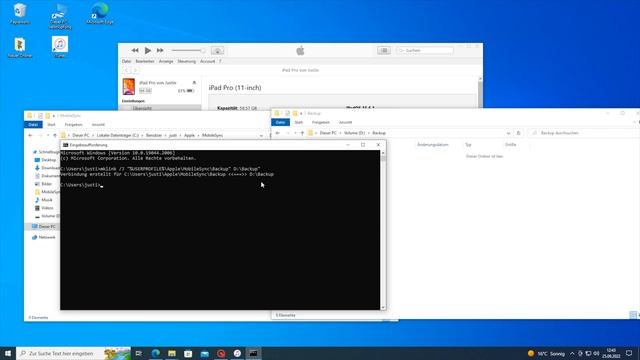Click Größe column header in Backup window
Viewport: 640px width, 360px height.
coord(511,145)
